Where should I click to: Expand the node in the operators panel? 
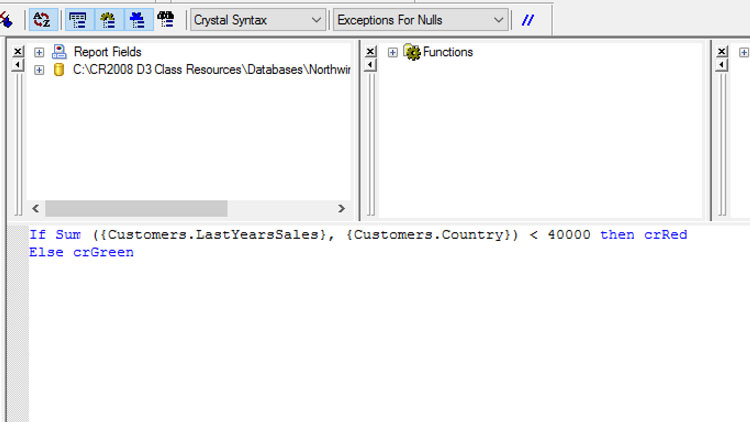pos(744,52)
